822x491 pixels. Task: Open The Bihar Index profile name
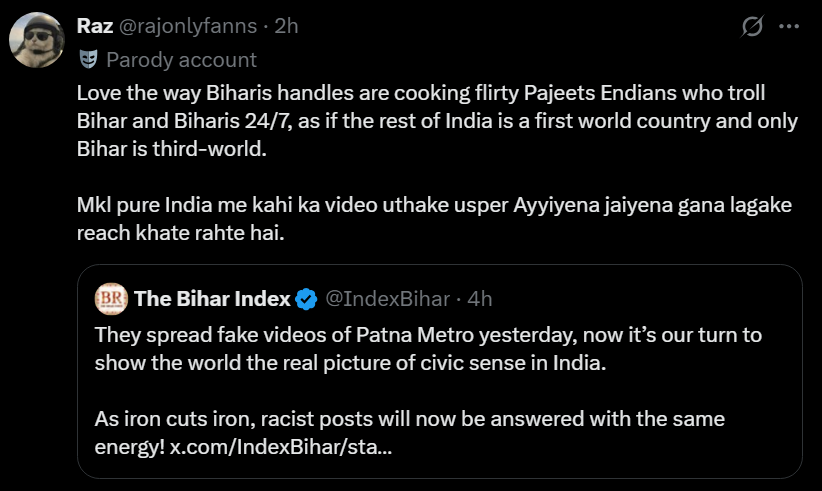click(212, 298)
